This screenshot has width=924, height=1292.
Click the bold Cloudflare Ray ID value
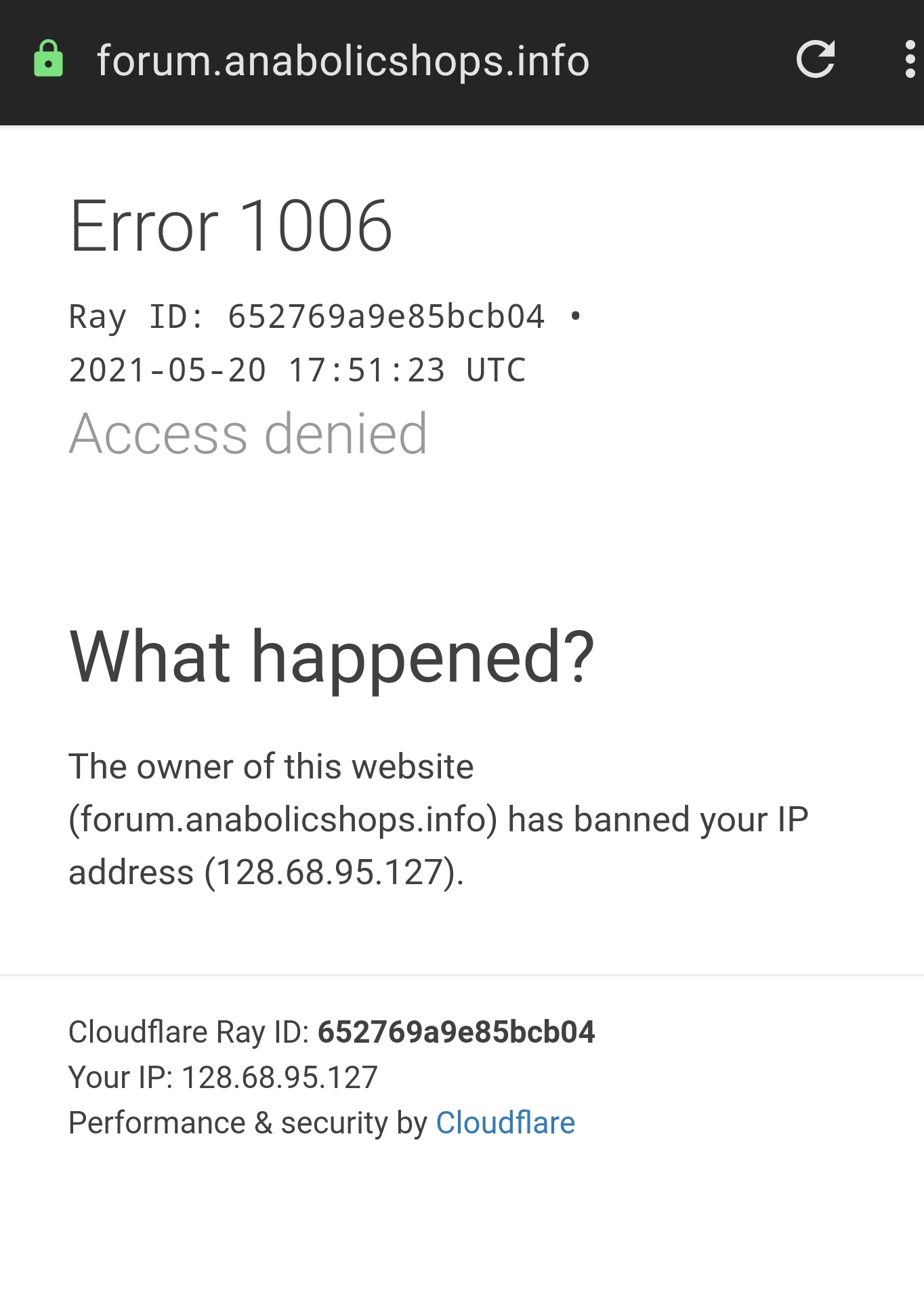click(x=456, y=1032)
